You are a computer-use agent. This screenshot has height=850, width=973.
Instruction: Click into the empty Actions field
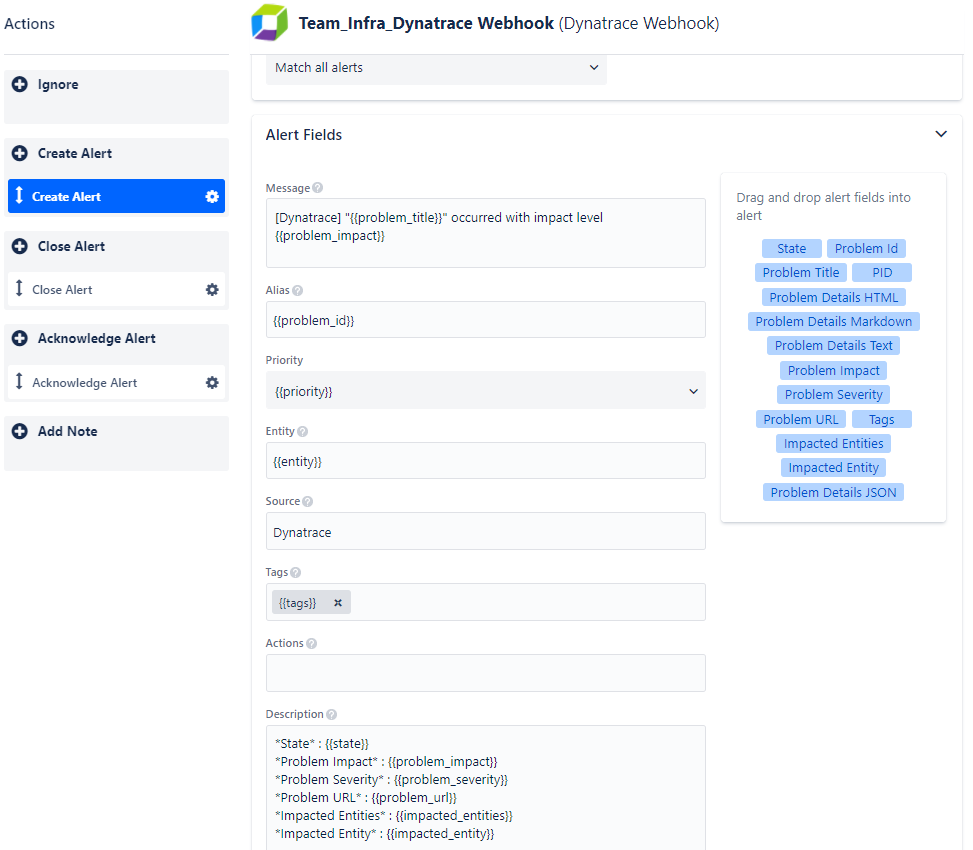click(486, 673)
